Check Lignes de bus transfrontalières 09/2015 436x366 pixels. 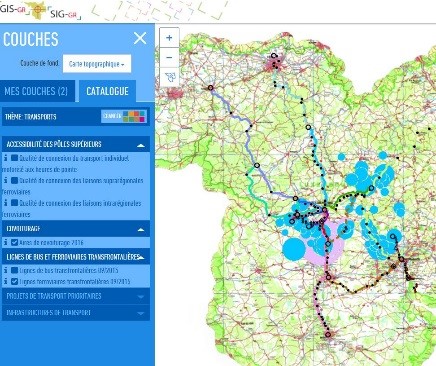[15, 270]
